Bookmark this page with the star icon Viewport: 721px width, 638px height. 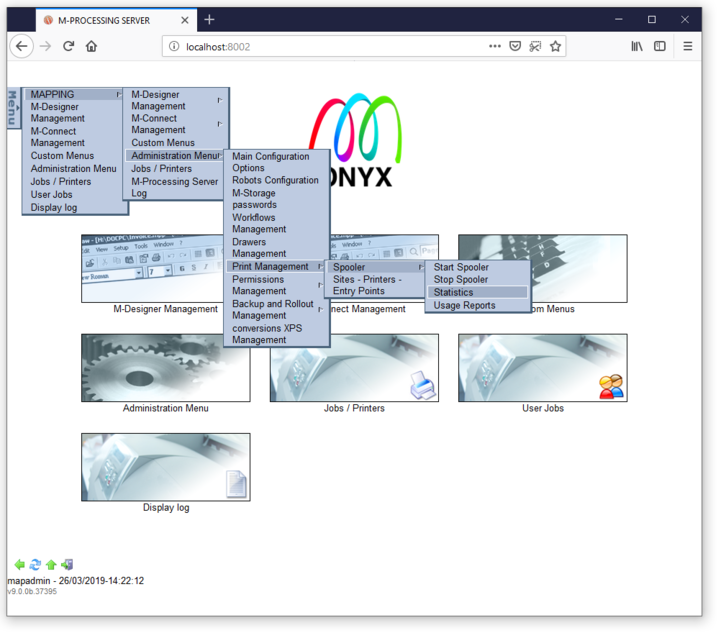[x=555, y=46]
